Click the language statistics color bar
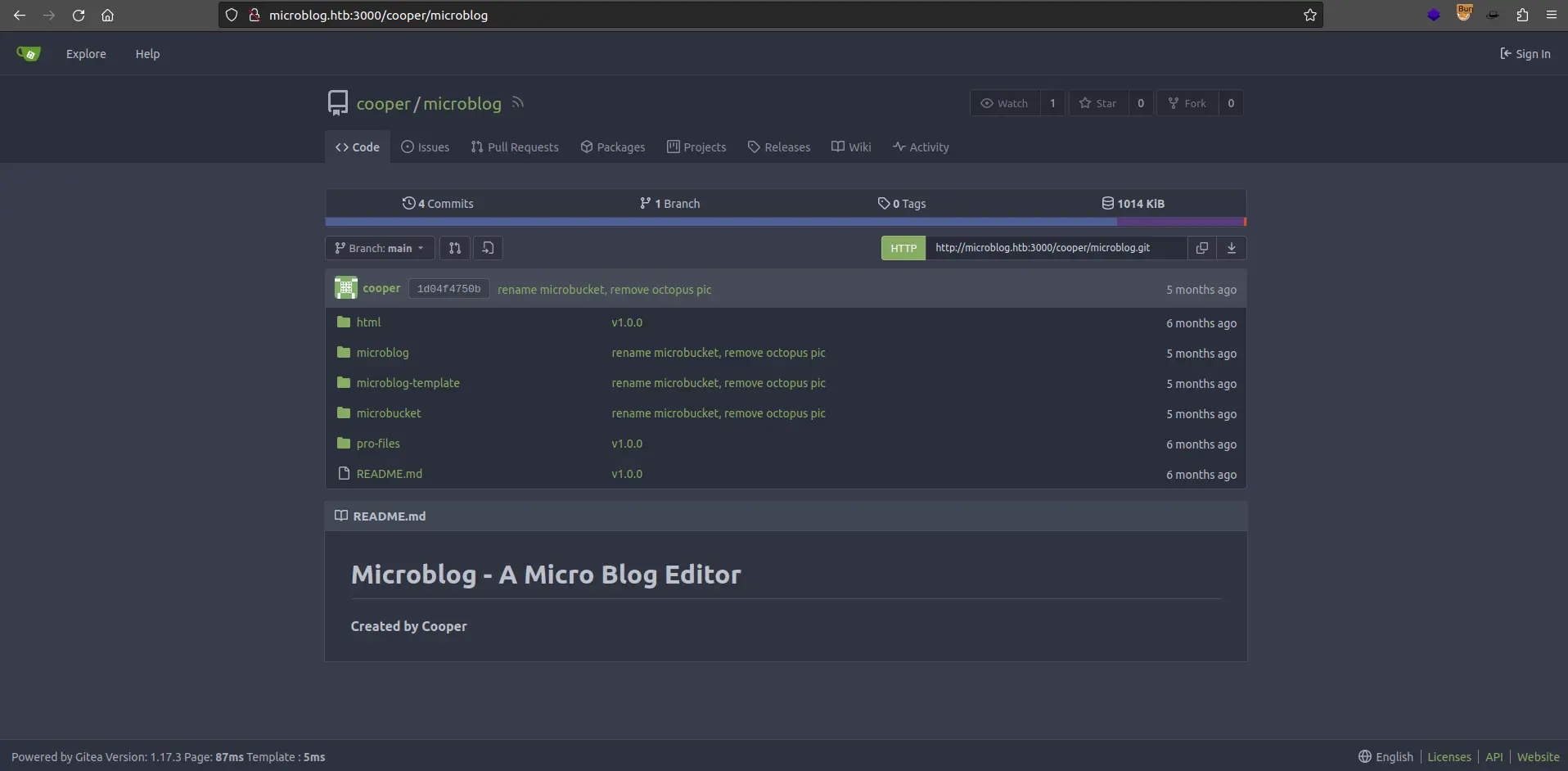Screen dimensions: 1568x771 point(786,222)
